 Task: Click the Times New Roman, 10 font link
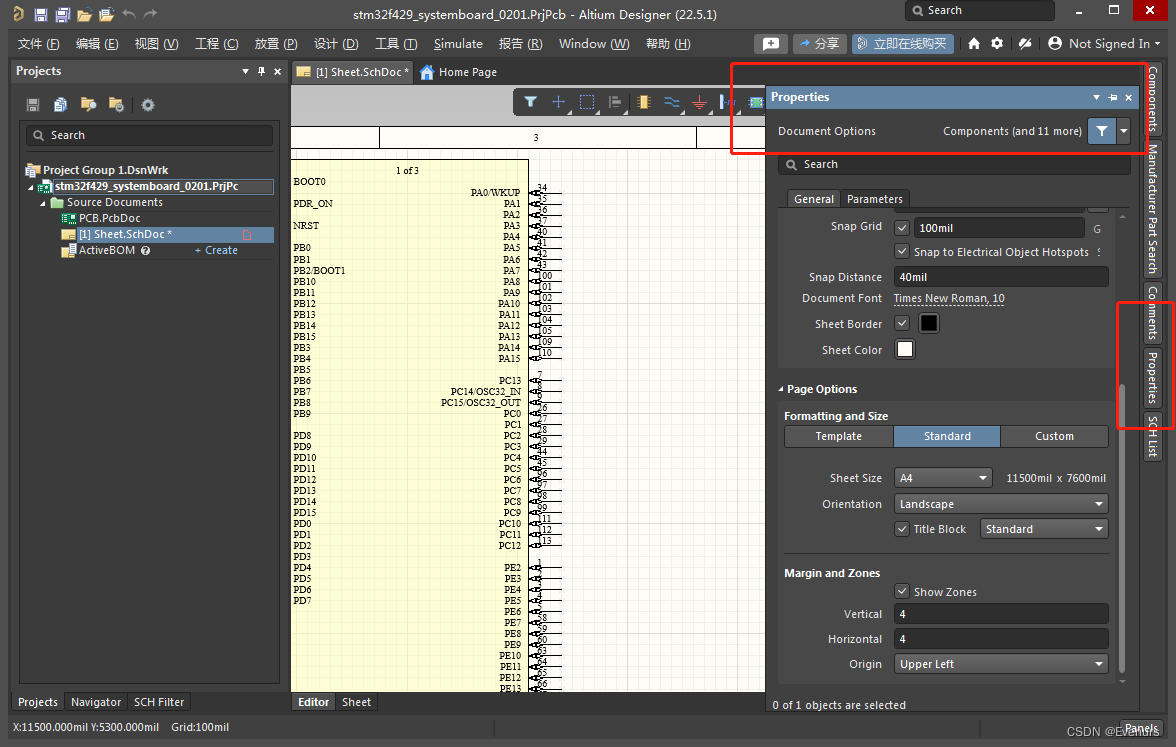coord(949,298)
